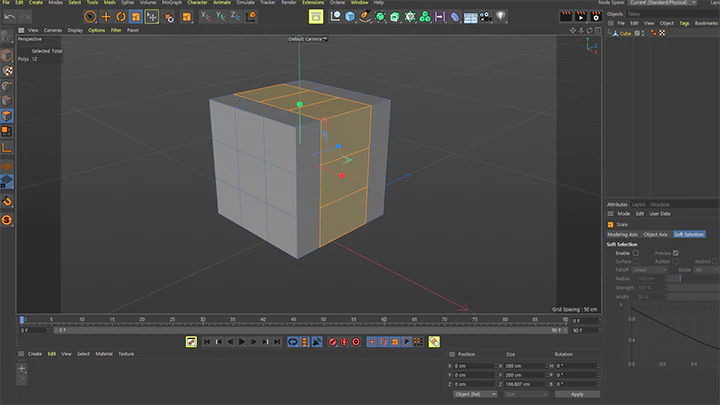Image resolution: width=720 pixels, height=405 pixels.
Task: Click the Size Z 106.807 cm field
Action: 526,384
